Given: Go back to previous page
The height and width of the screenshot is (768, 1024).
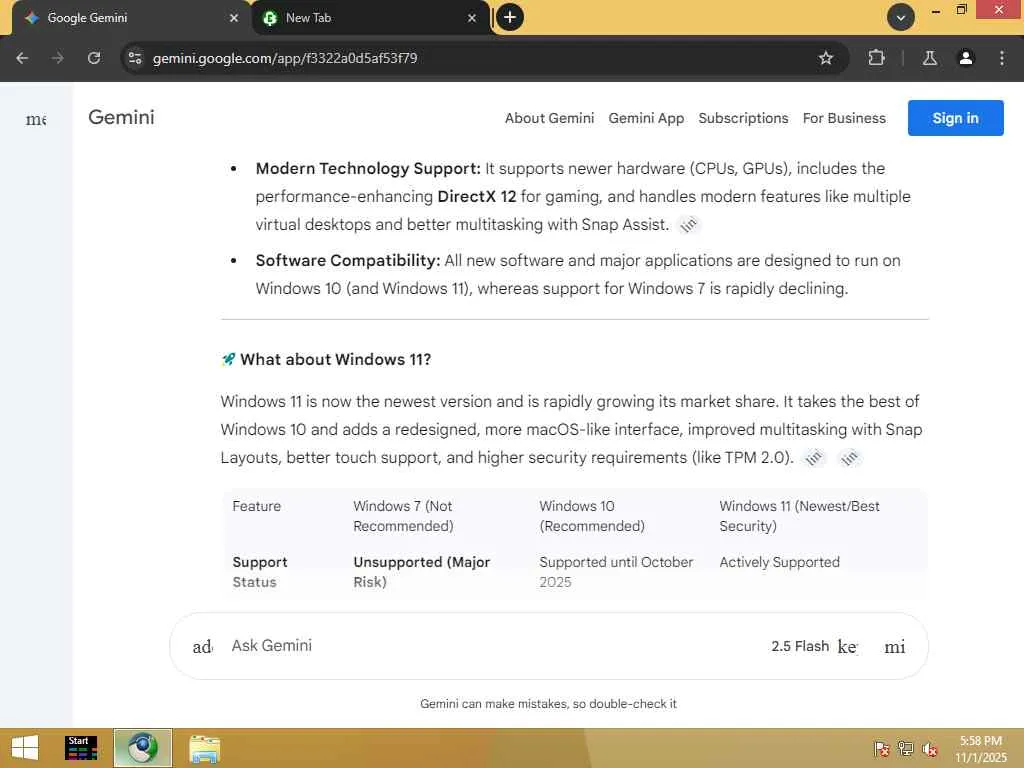Looking at the screenshot, I should pos(22,58).
